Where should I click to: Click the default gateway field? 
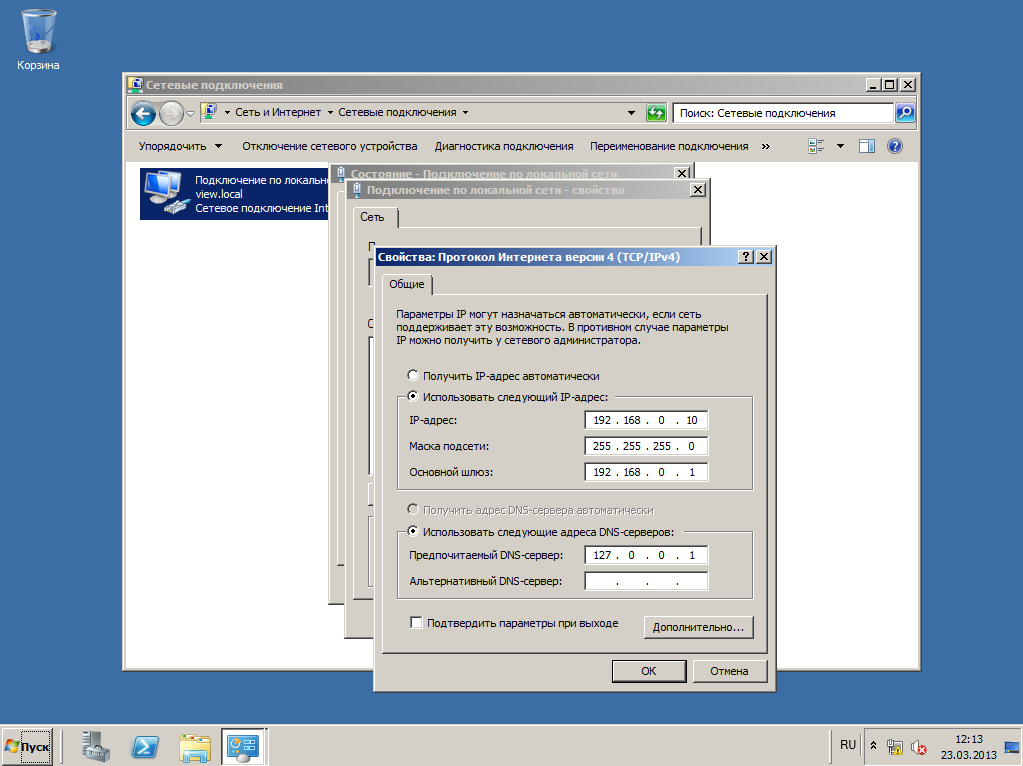[x=646, y=472]
